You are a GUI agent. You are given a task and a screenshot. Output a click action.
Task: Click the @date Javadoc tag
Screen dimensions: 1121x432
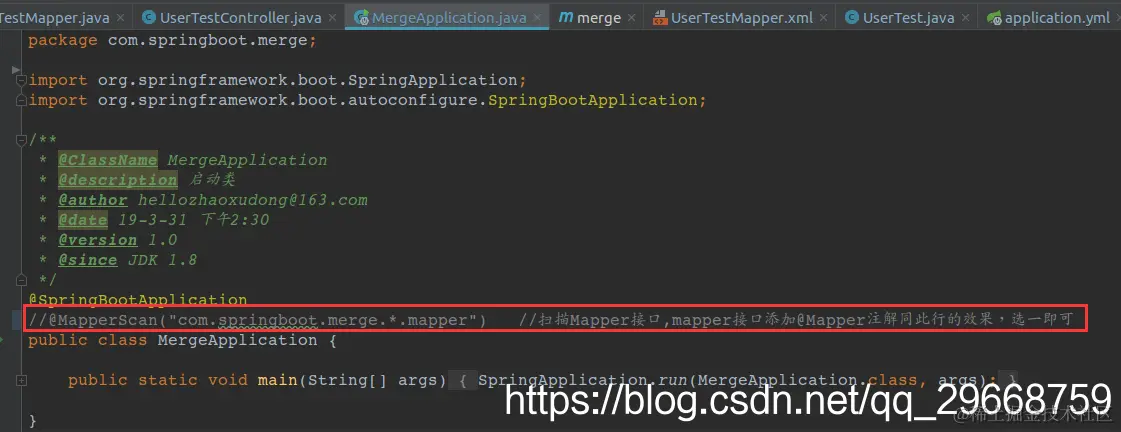(82, 220)
